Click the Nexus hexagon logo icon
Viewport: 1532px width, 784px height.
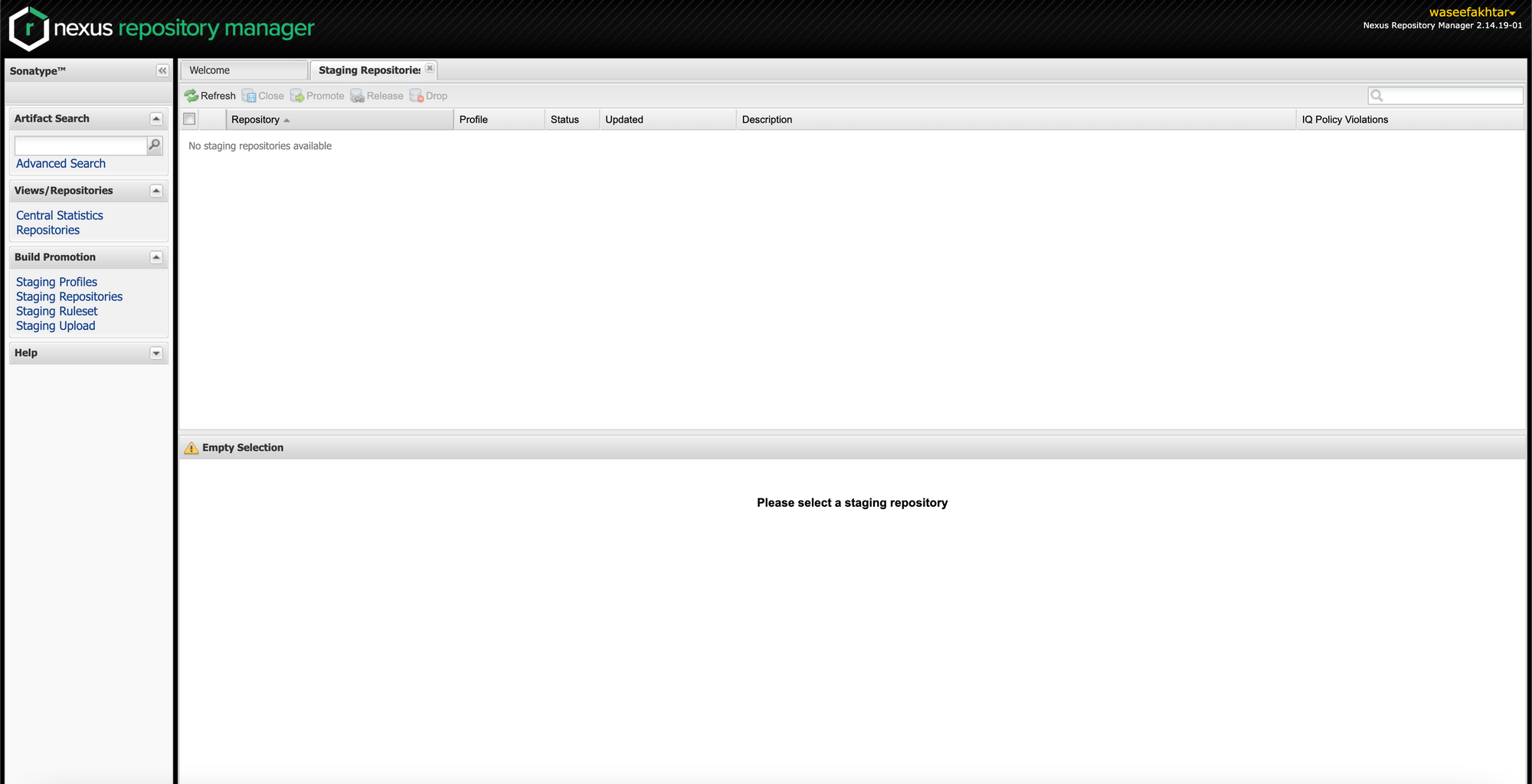(x=29, y=29)
